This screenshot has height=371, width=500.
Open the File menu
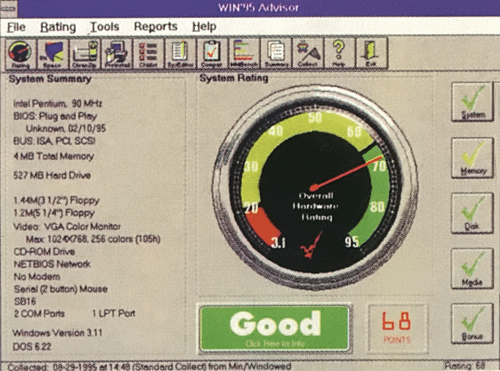coord(16,27)
